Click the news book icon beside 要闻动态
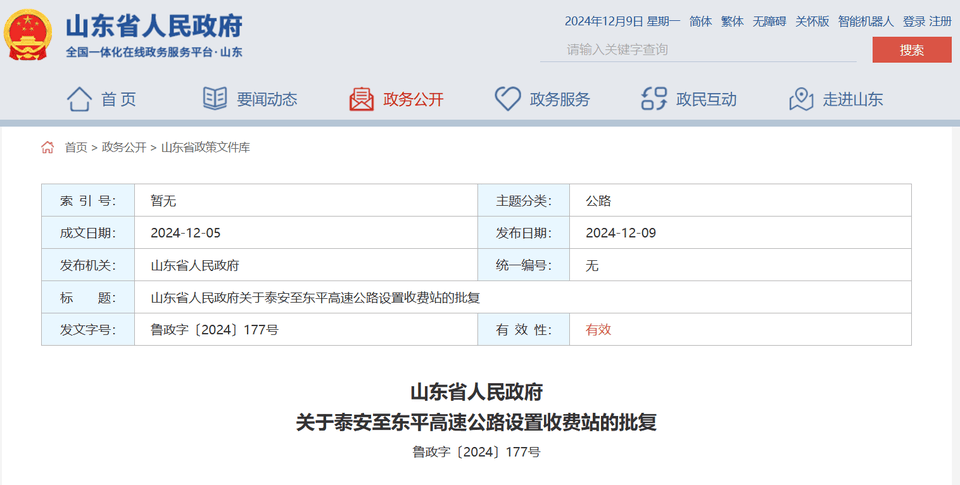Screen dimensions: 960x485 [215, 99]
